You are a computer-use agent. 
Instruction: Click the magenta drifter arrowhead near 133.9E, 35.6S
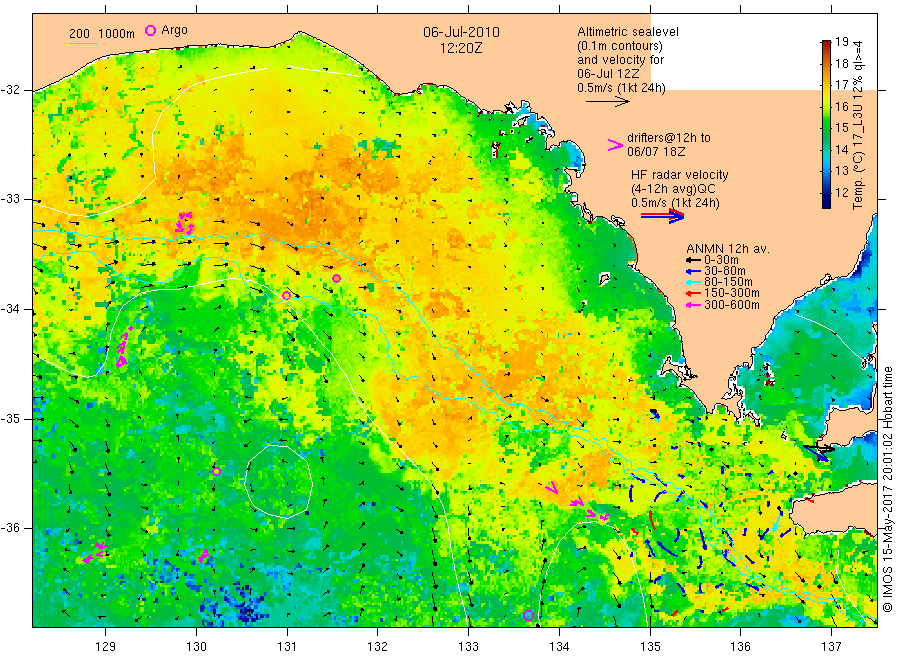tap(552, 487)
